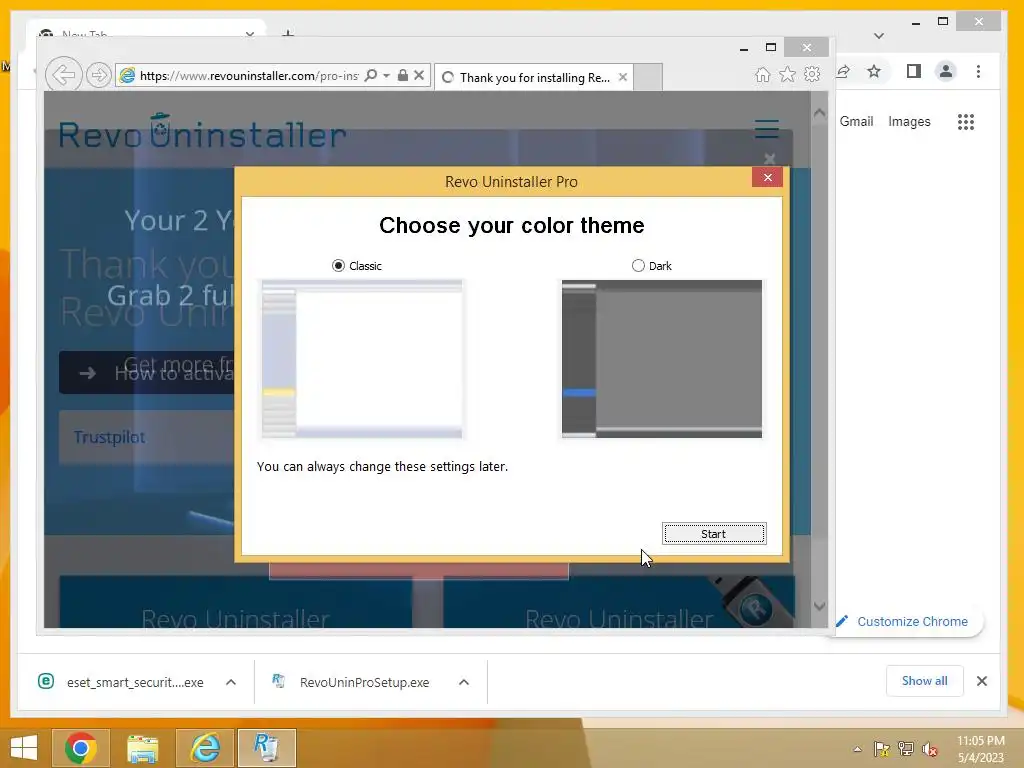
Task: Open Revo Uninstaller taskbar icon
Action: tap(266, 748)
